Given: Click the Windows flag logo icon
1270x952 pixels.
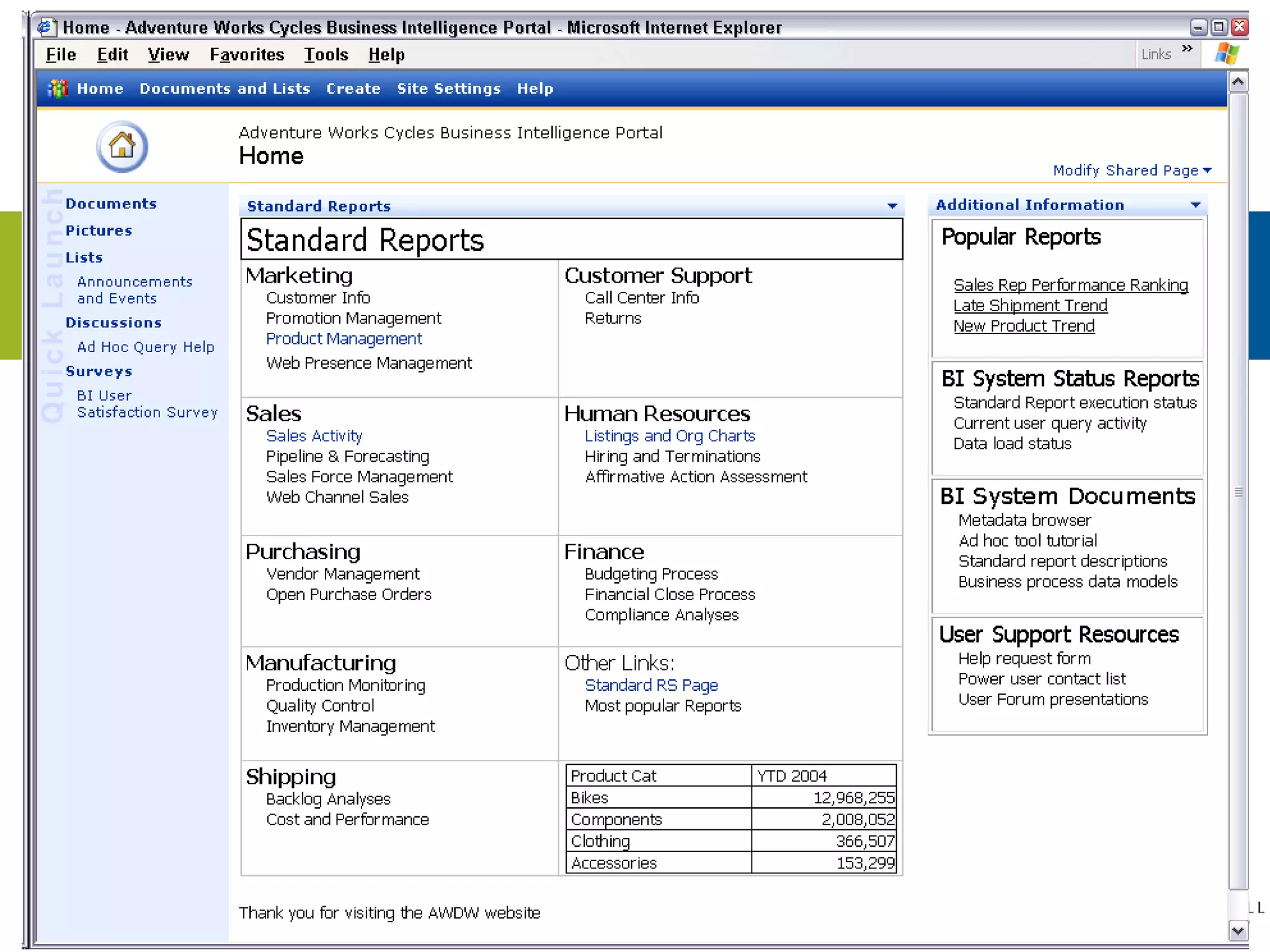Looking at the screenshot, I should click(1226, 55).
